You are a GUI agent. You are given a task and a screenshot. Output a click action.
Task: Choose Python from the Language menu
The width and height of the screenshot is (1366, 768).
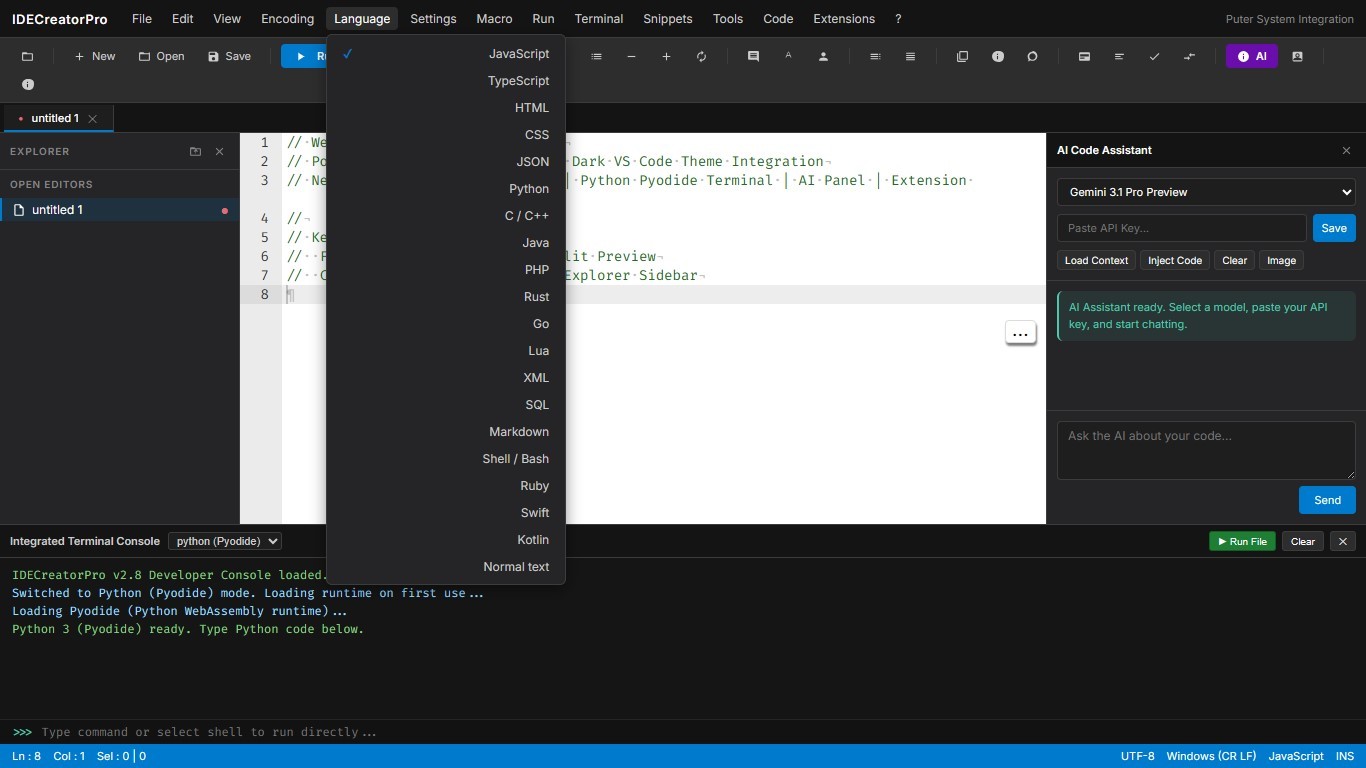tap(446, 189)
